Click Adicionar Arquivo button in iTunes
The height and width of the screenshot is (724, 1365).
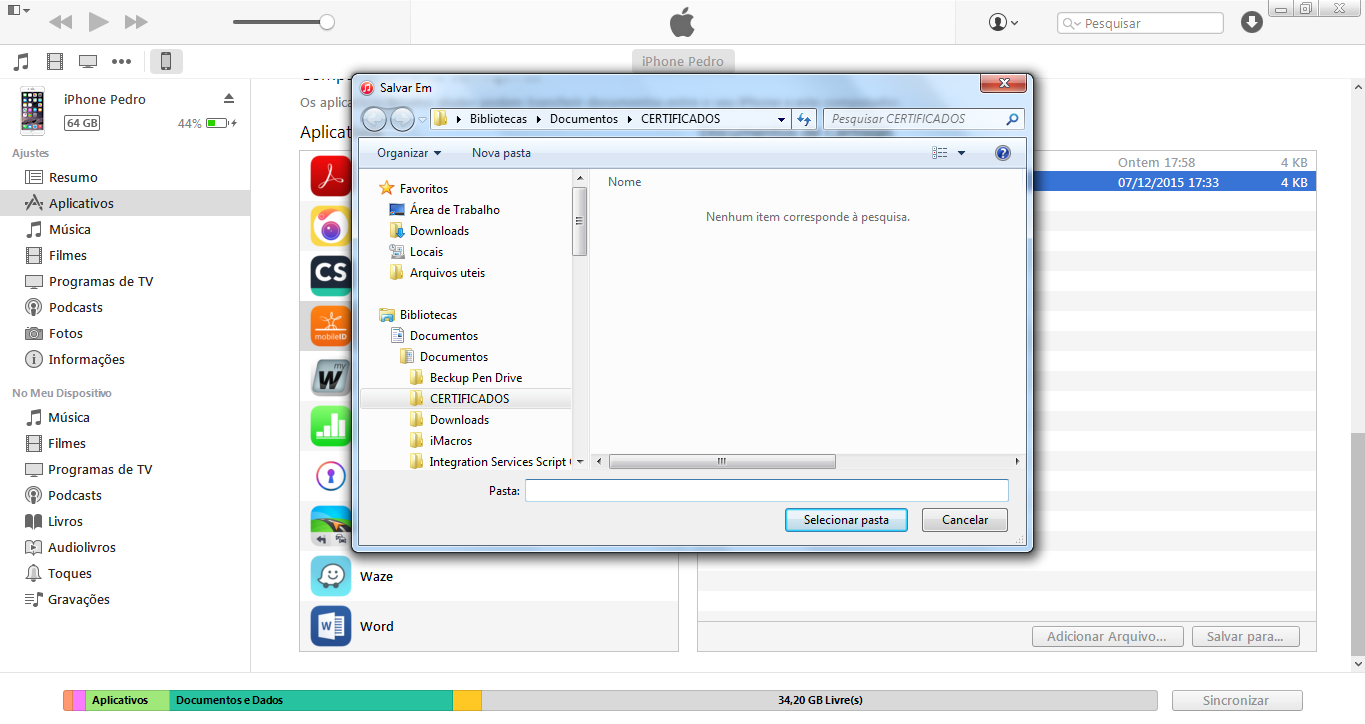coord(1107,636)
